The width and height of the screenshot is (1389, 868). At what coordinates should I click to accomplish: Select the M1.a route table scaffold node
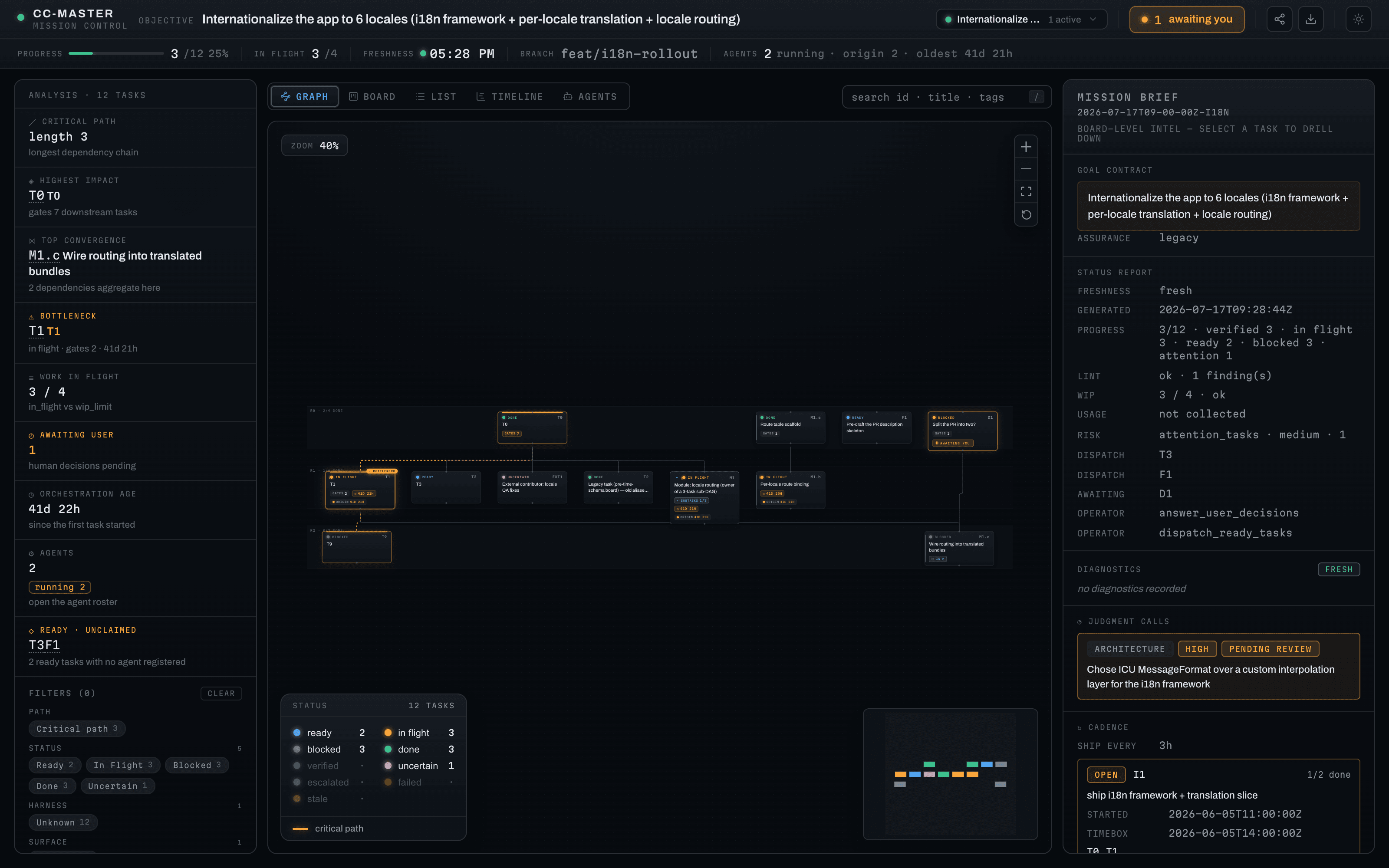pyautogui.click(x=790, y=427)
